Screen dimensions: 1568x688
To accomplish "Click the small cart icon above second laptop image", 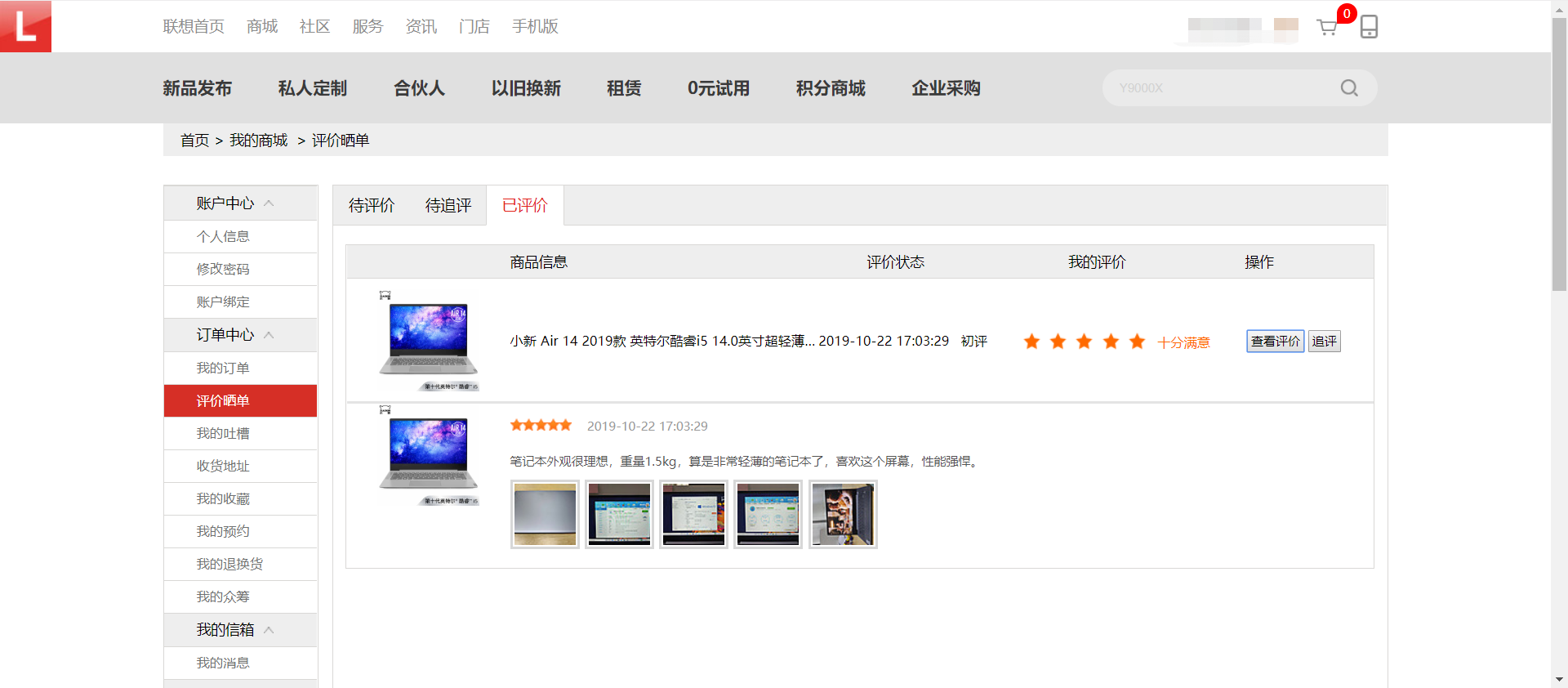I will 385,409.
